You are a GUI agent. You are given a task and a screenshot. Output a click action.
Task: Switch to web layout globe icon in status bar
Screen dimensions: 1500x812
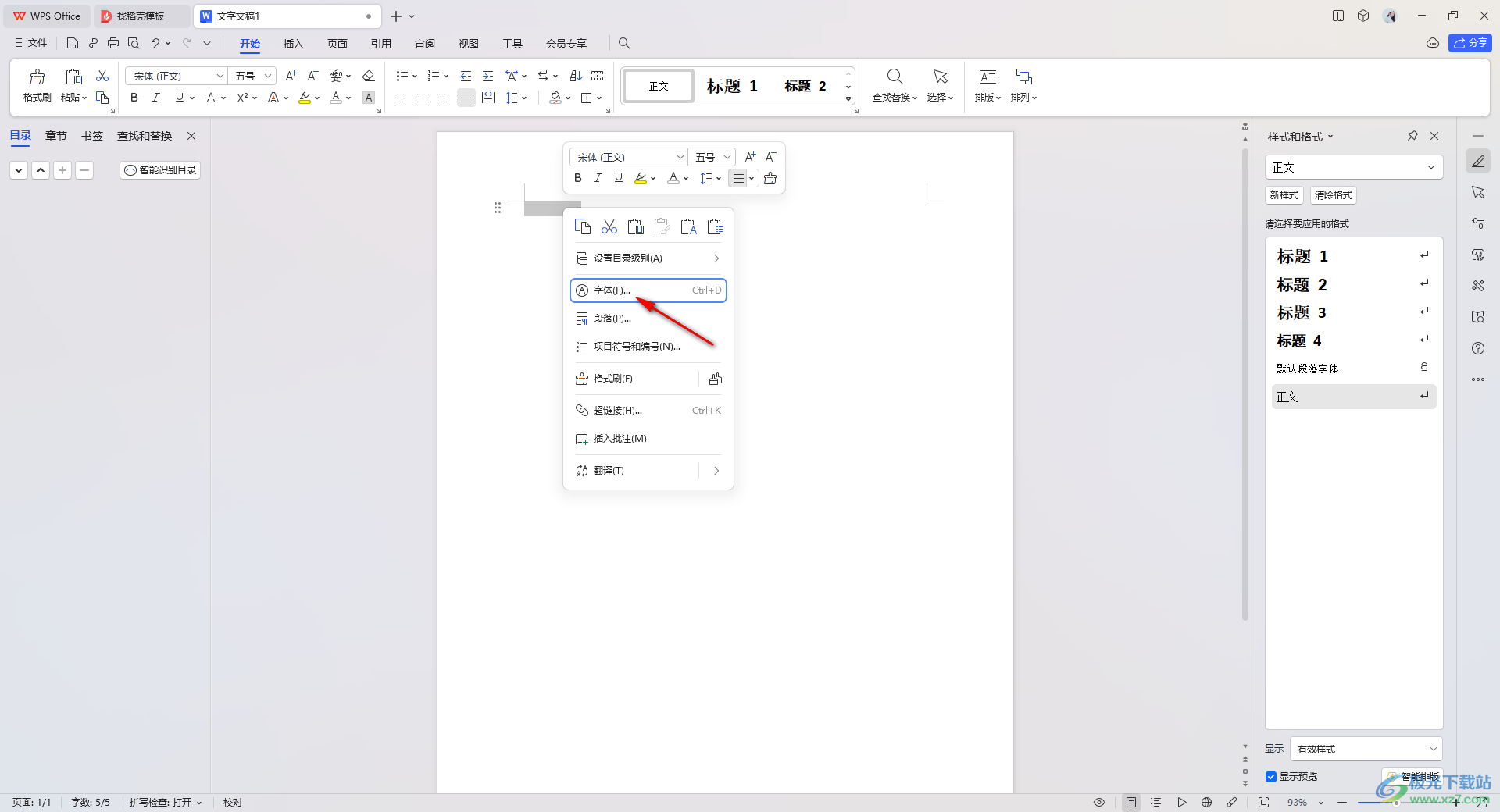(x=1207, y=802)
